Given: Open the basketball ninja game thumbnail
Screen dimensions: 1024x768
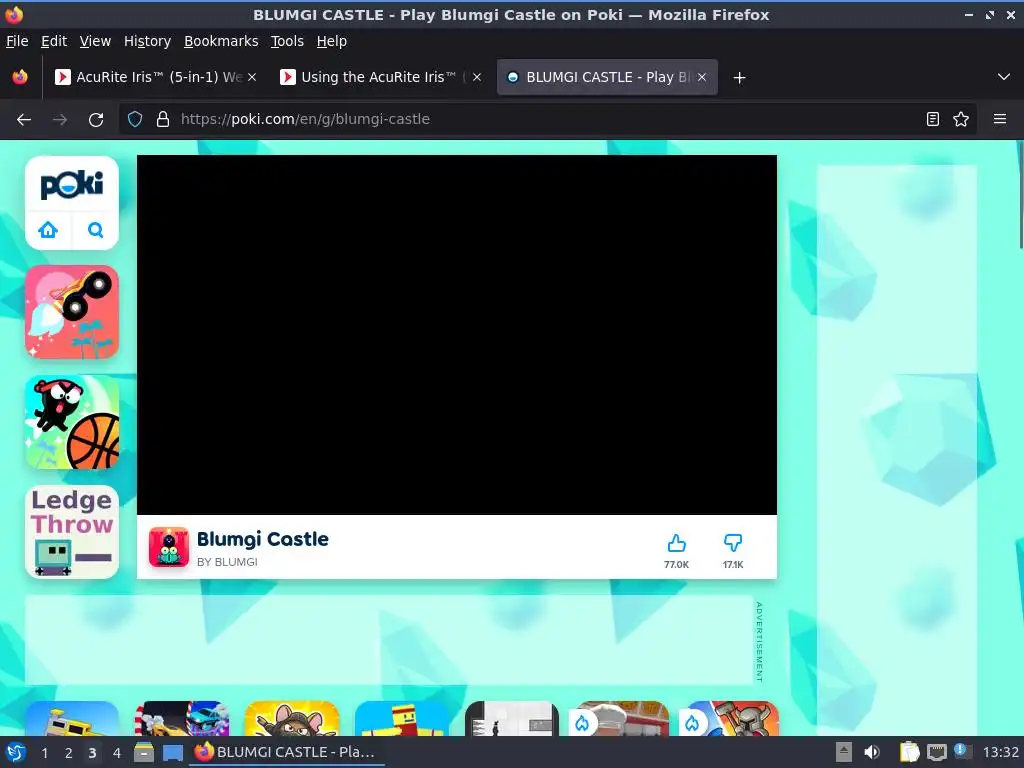Looking at the screenshot, I should click(x=72, y=422).
